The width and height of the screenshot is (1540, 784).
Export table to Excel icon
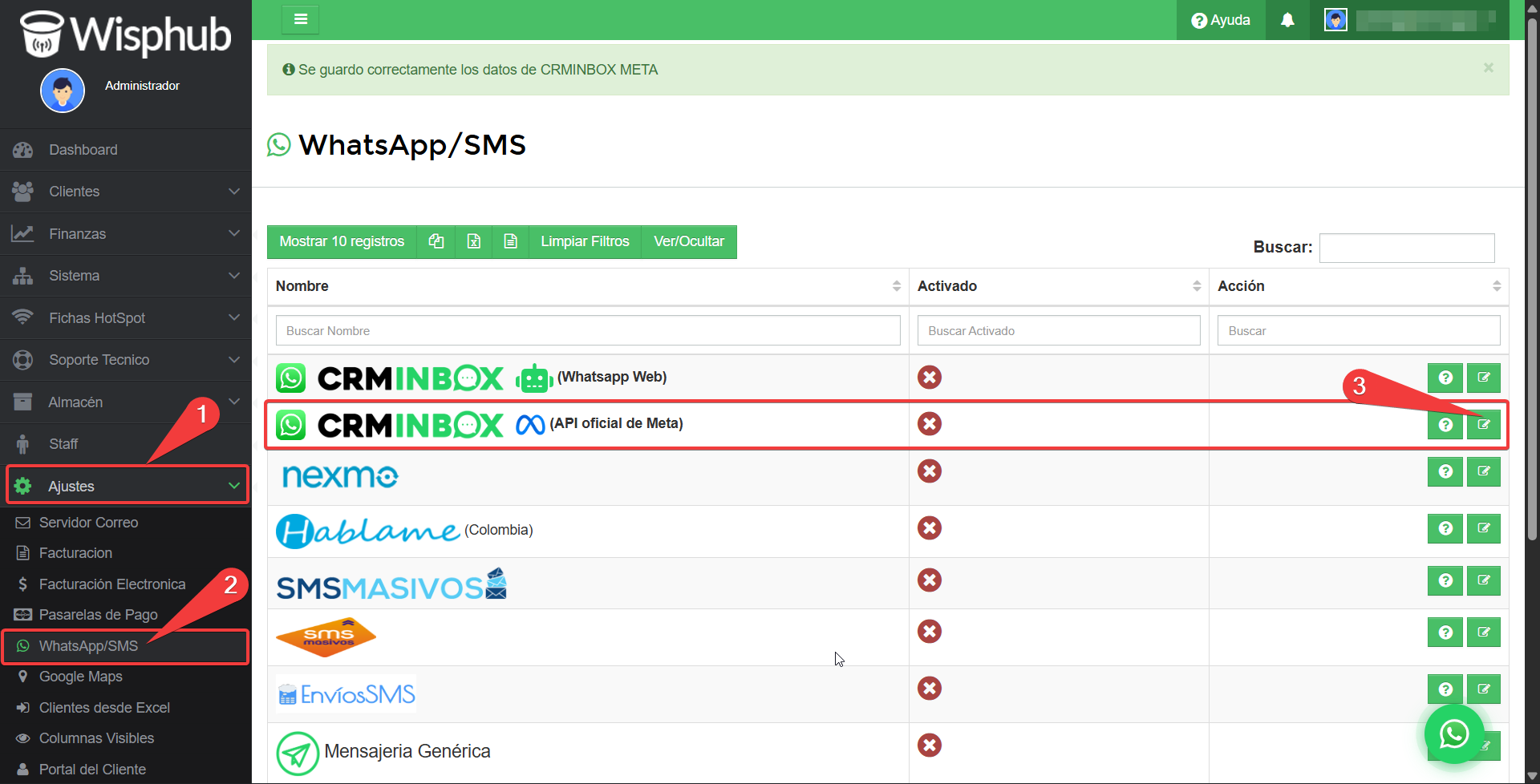[474, 241]
